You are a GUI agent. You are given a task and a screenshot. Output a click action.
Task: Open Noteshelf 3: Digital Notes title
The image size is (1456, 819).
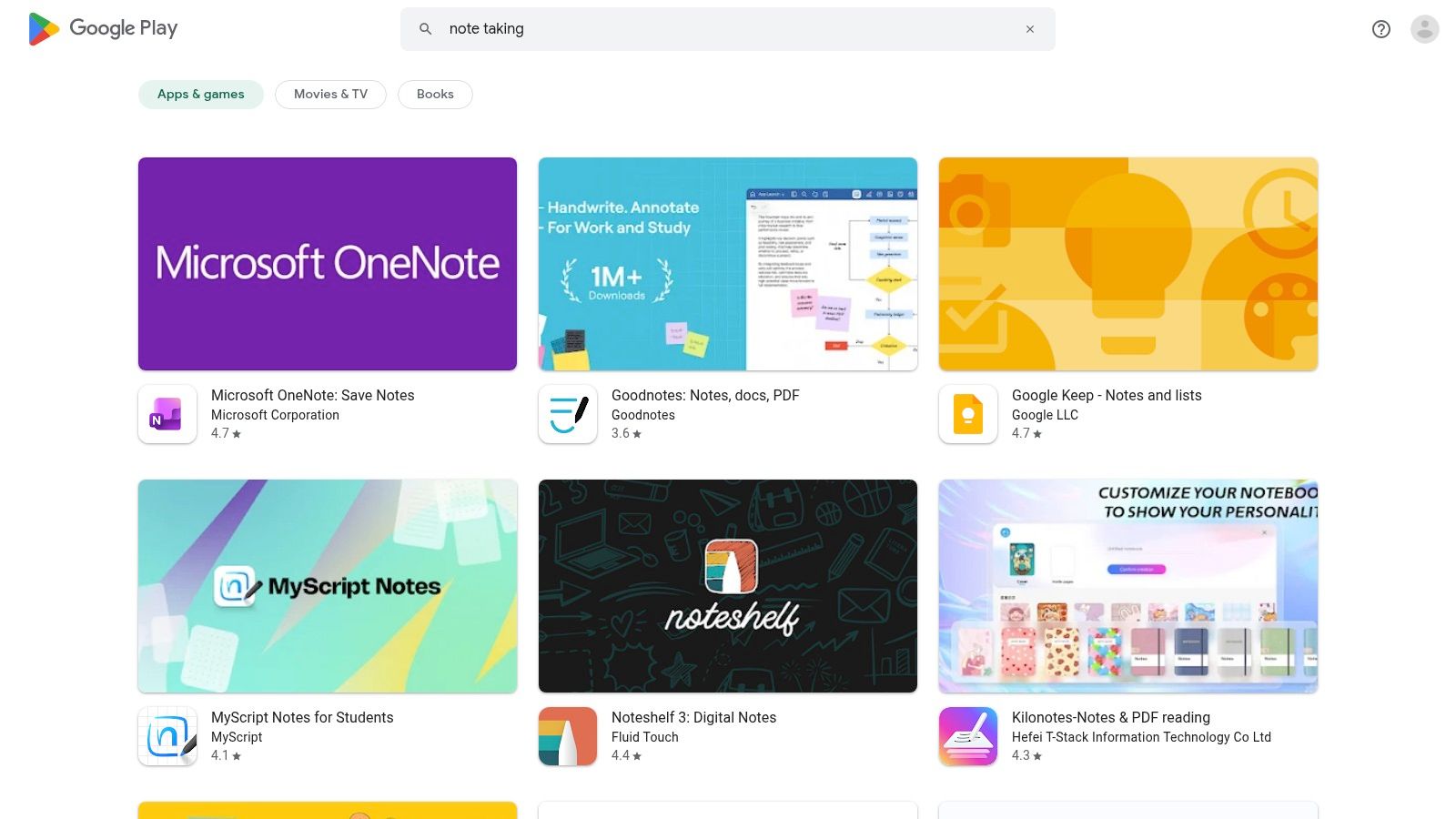[x=693, y=717]
